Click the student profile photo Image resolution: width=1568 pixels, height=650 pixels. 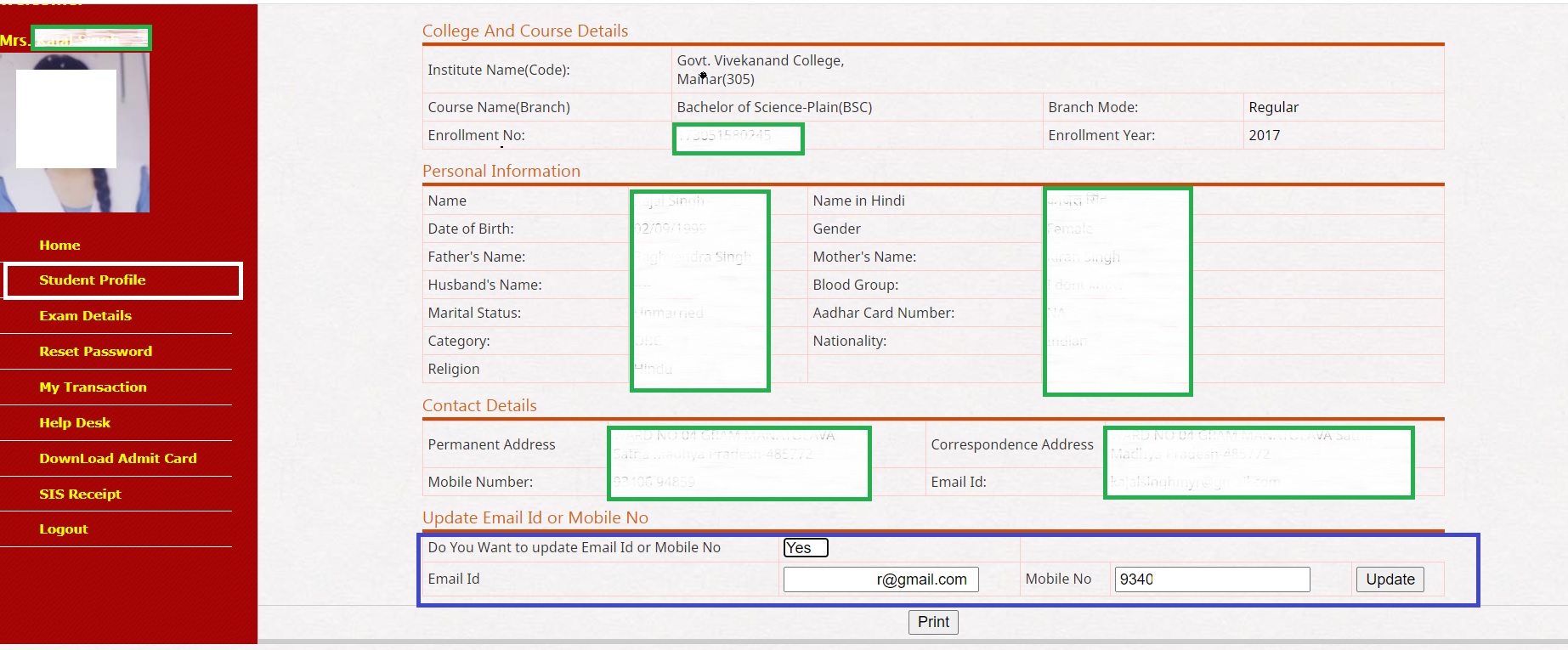click(x=75, y=132)
